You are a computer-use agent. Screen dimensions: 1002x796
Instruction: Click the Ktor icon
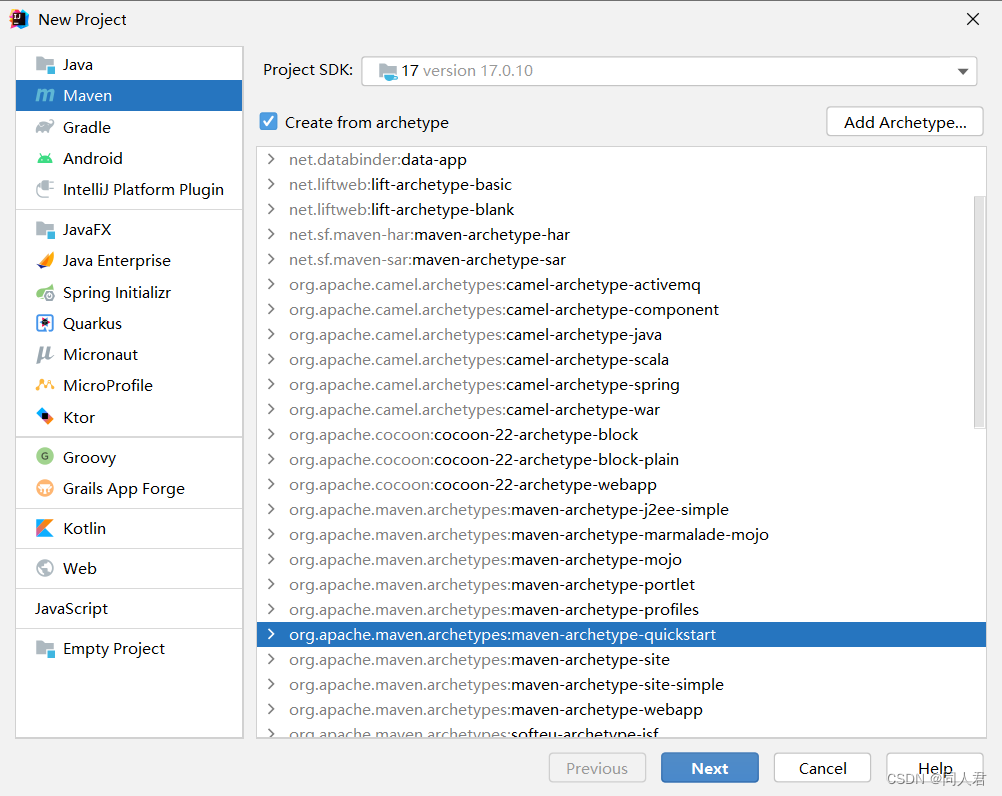click(45, 417)
